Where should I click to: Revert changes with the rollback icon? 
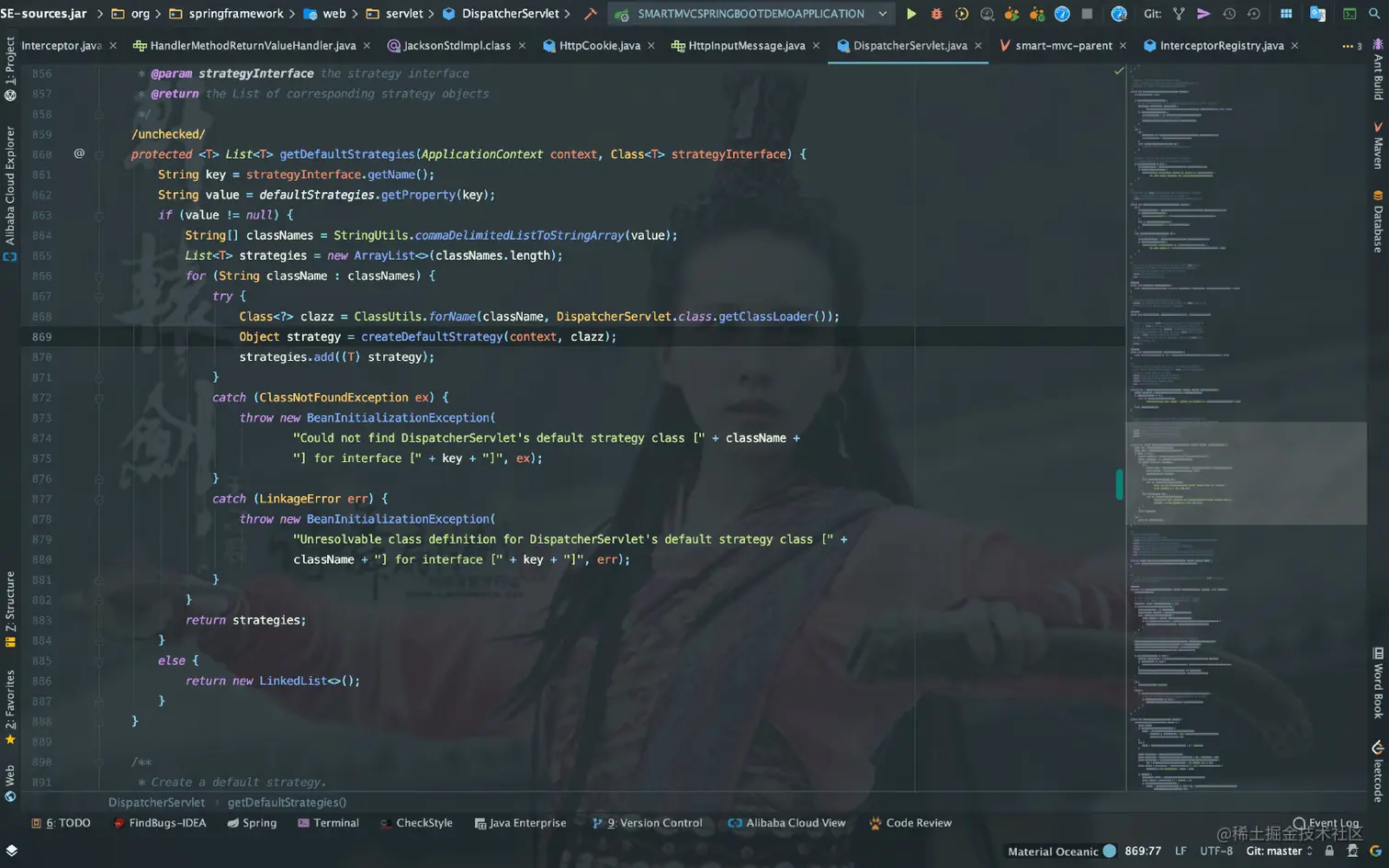tap(1253, 14)
